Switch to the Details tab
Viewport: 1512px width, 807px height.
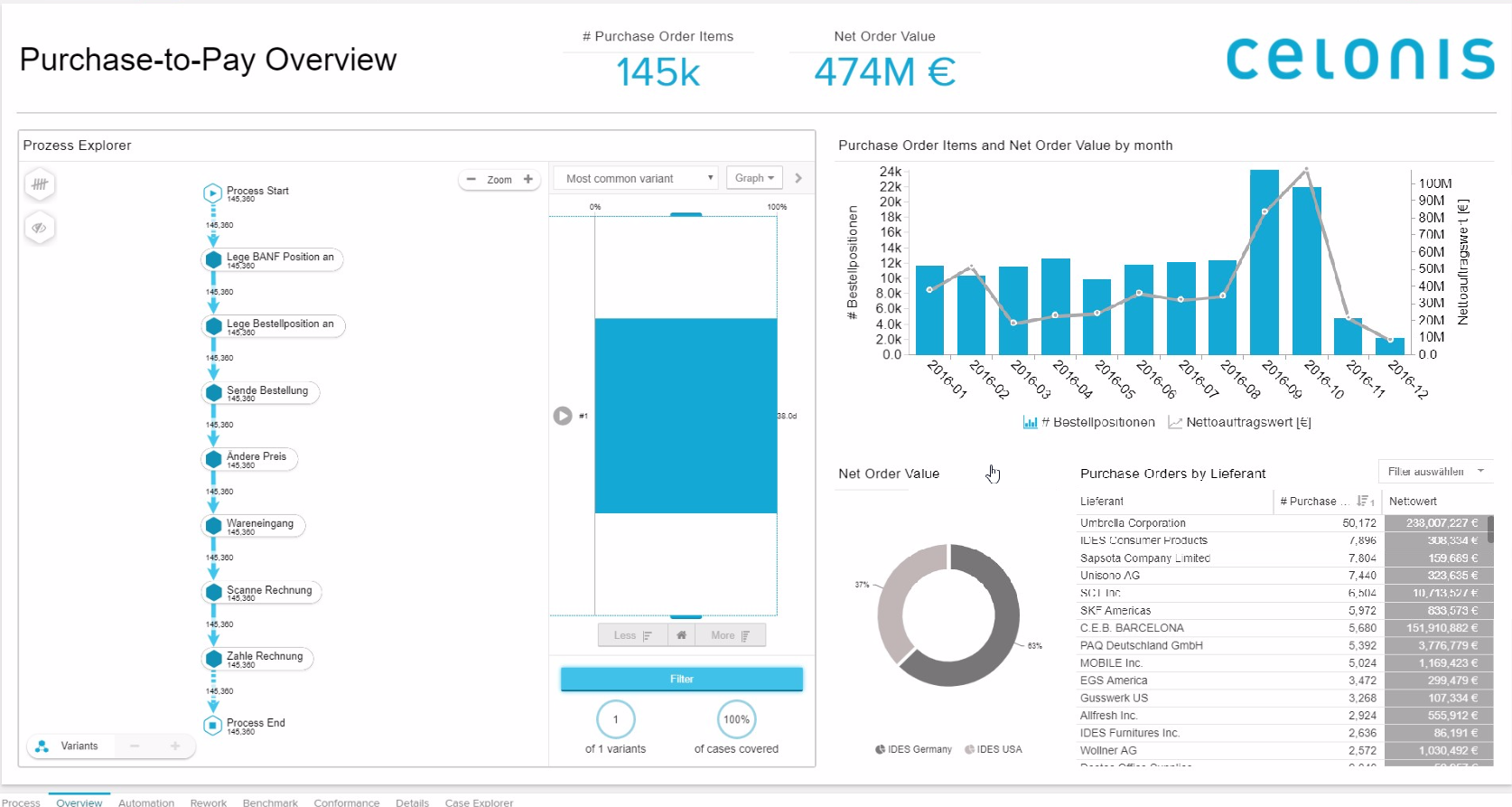pos(413,802)
